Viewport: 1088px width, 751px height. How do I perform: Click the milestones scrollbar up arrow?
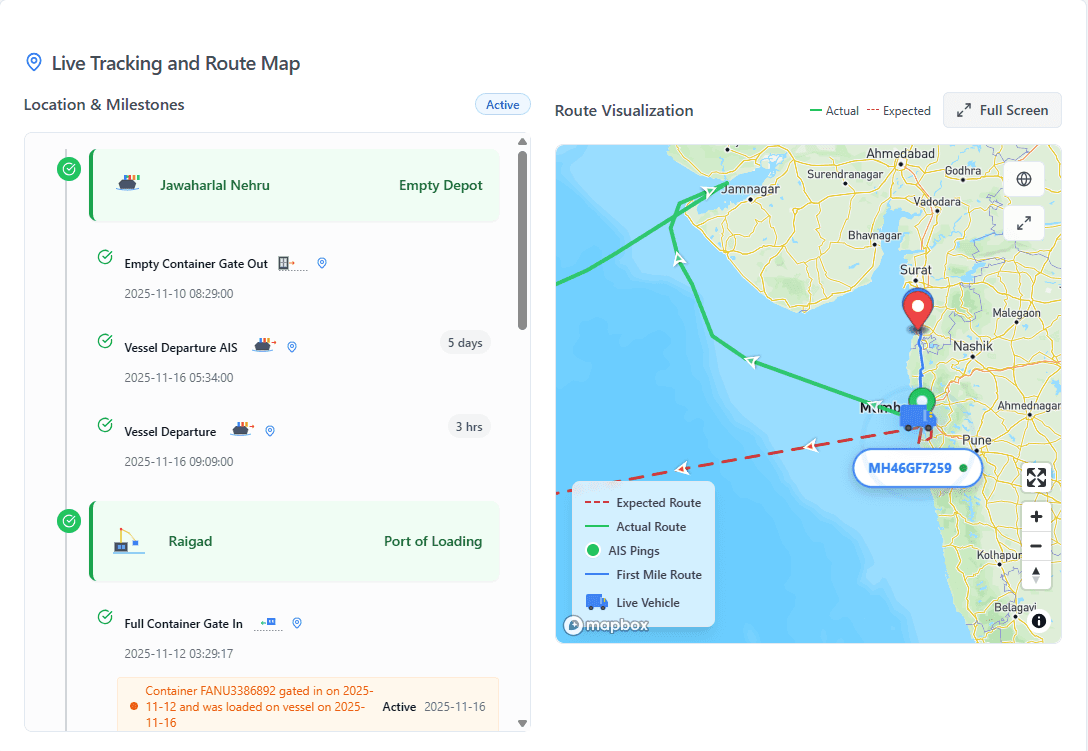[x=522, y=142]
